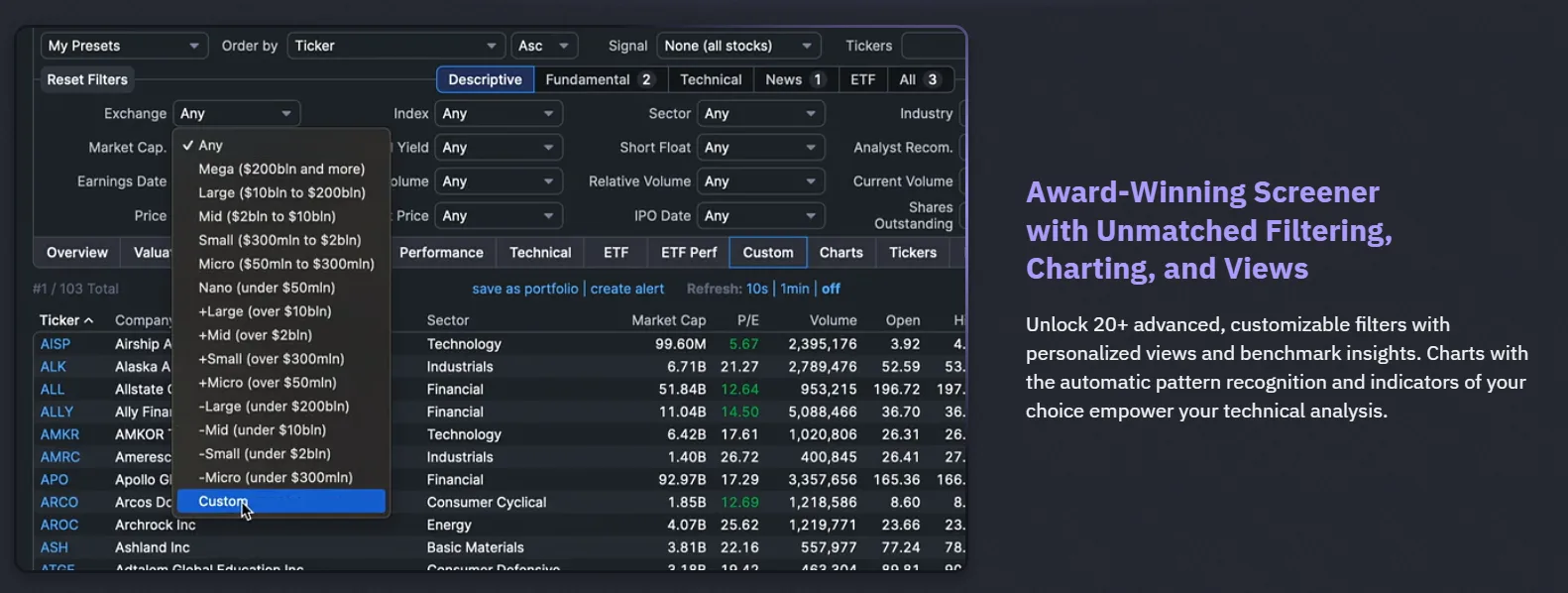Screen dimensions: 1568x593
Task: Open the Sector filter dropdown
Action: coord(761,114)
